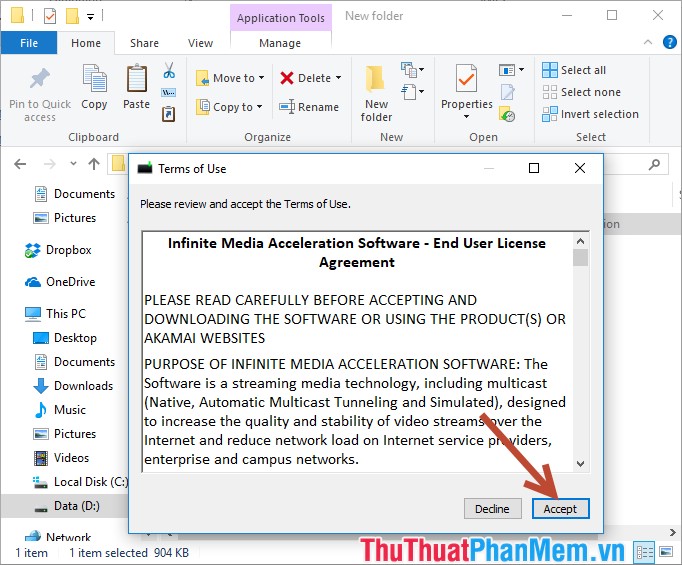Click the blue Help question mark icon
The image size is (682, 565).
pos(670,42)
